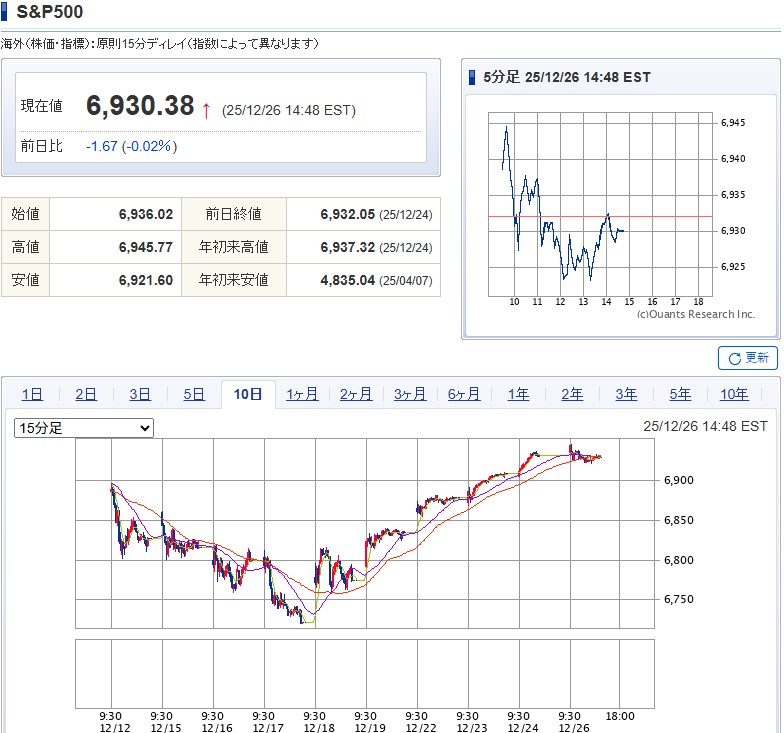
Task: Click the volume panel below the chart
Action: point(365,673)
